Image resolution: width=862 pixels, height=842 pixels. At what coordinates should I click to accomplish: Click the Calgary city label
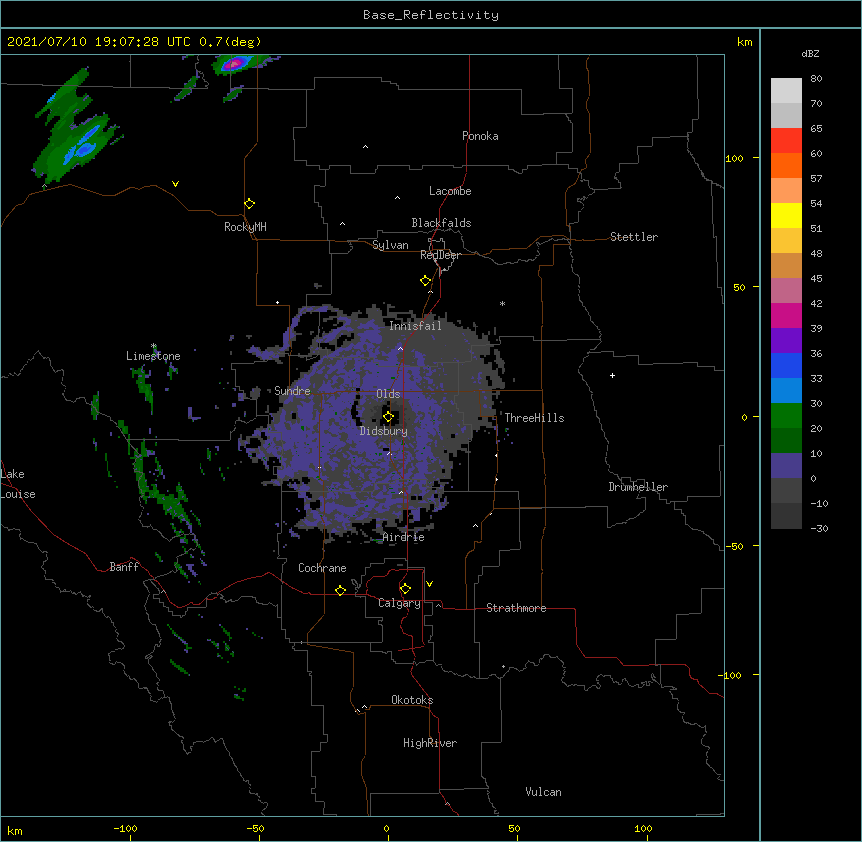point(399,603)
